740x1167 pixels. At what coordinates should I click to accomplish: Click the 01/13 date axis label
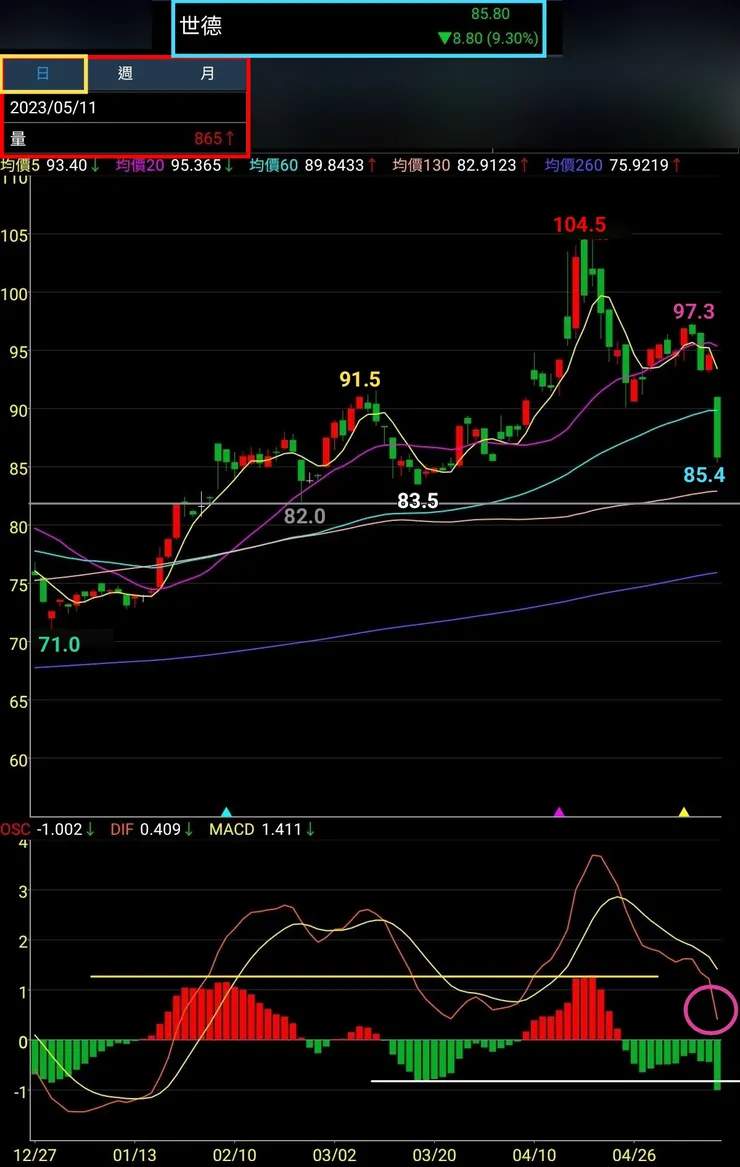point(135,1155)
